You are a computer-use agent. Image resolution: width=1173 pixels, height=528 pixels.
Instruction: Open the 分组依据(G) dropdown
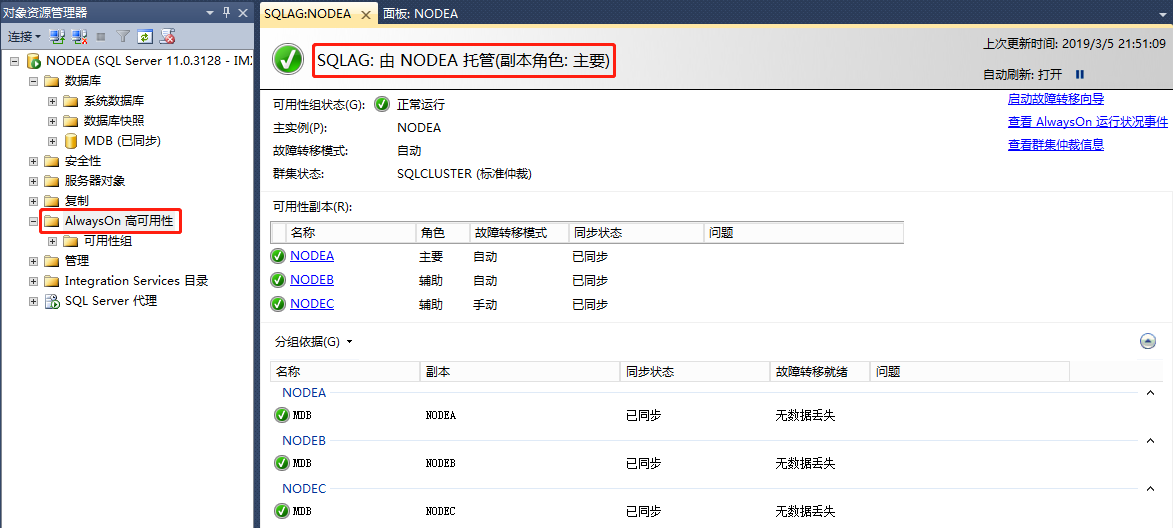(313, 342)
